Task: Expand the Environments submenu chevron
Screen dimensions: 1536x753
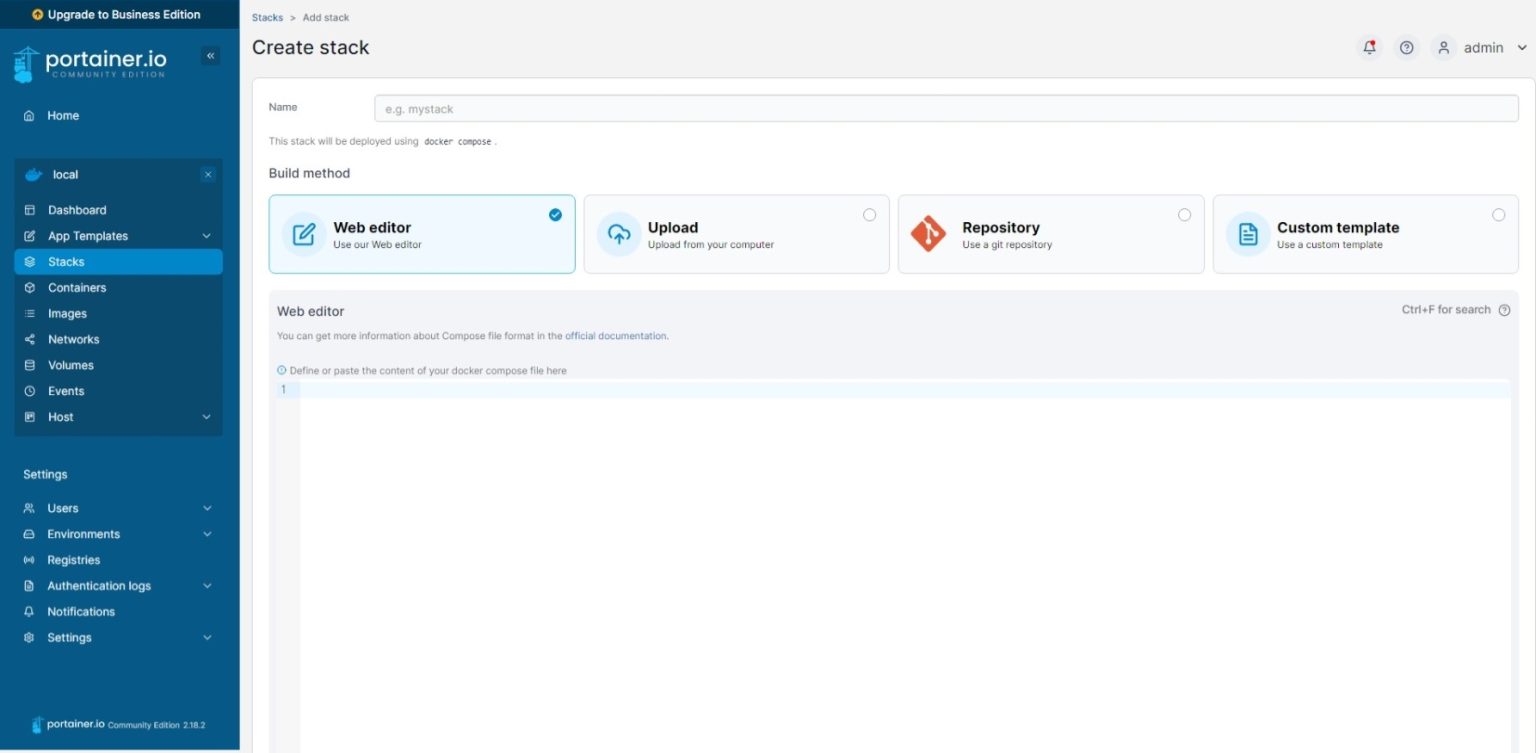Action: pos(207,534)
